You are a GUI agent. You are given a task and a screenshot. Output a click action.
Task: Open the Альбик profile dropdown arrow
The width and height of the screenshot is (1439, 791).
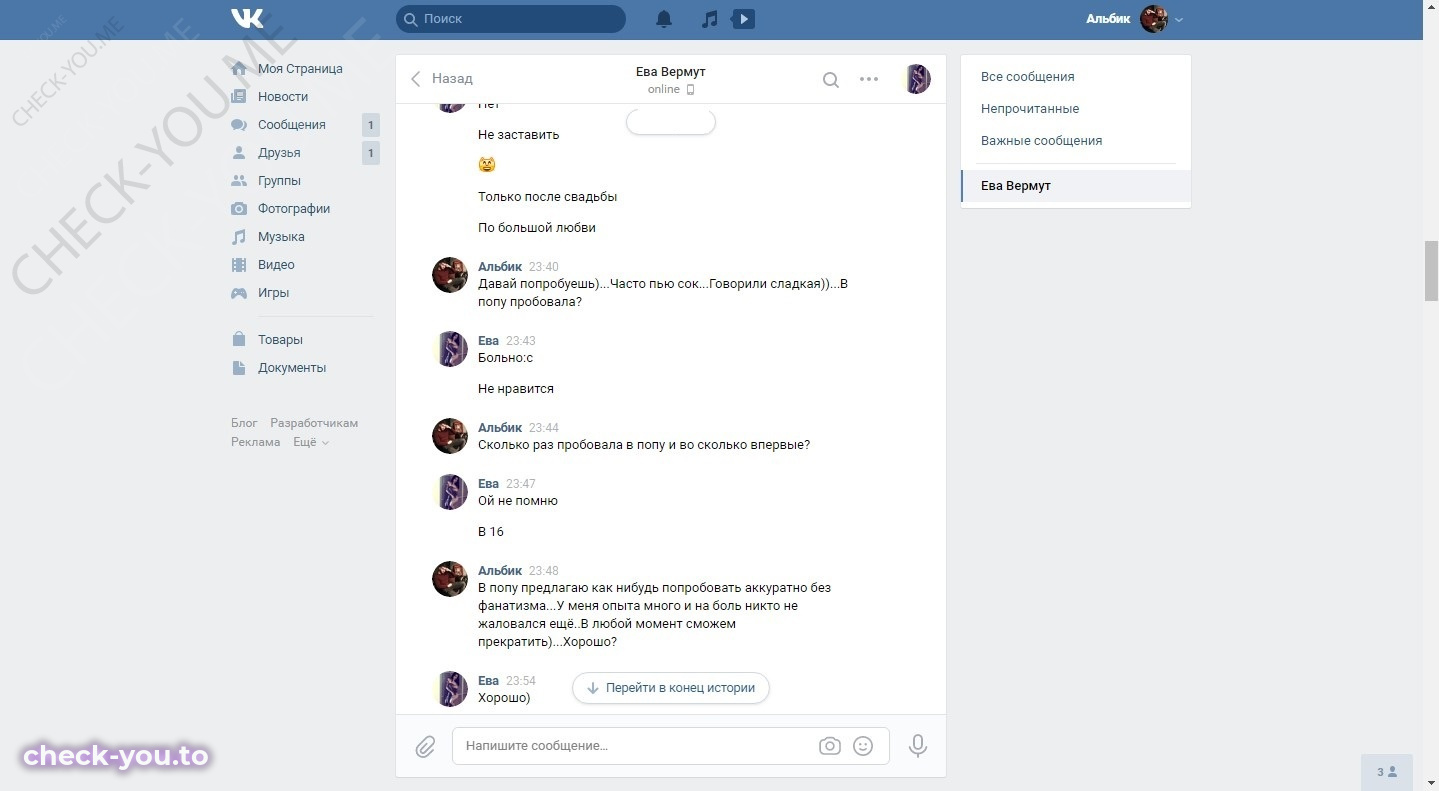pyautogui.click(x=1179, y=20)
